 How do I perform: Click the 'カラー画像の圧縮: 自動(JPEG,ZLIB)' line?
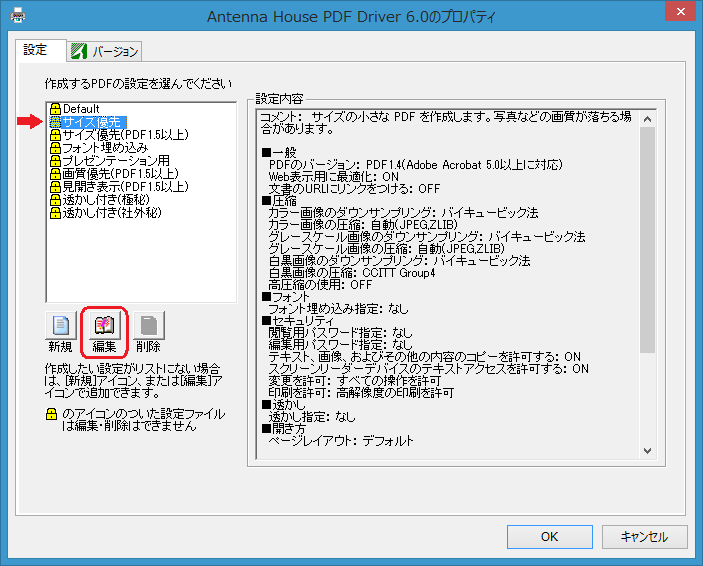pos(363,225)
